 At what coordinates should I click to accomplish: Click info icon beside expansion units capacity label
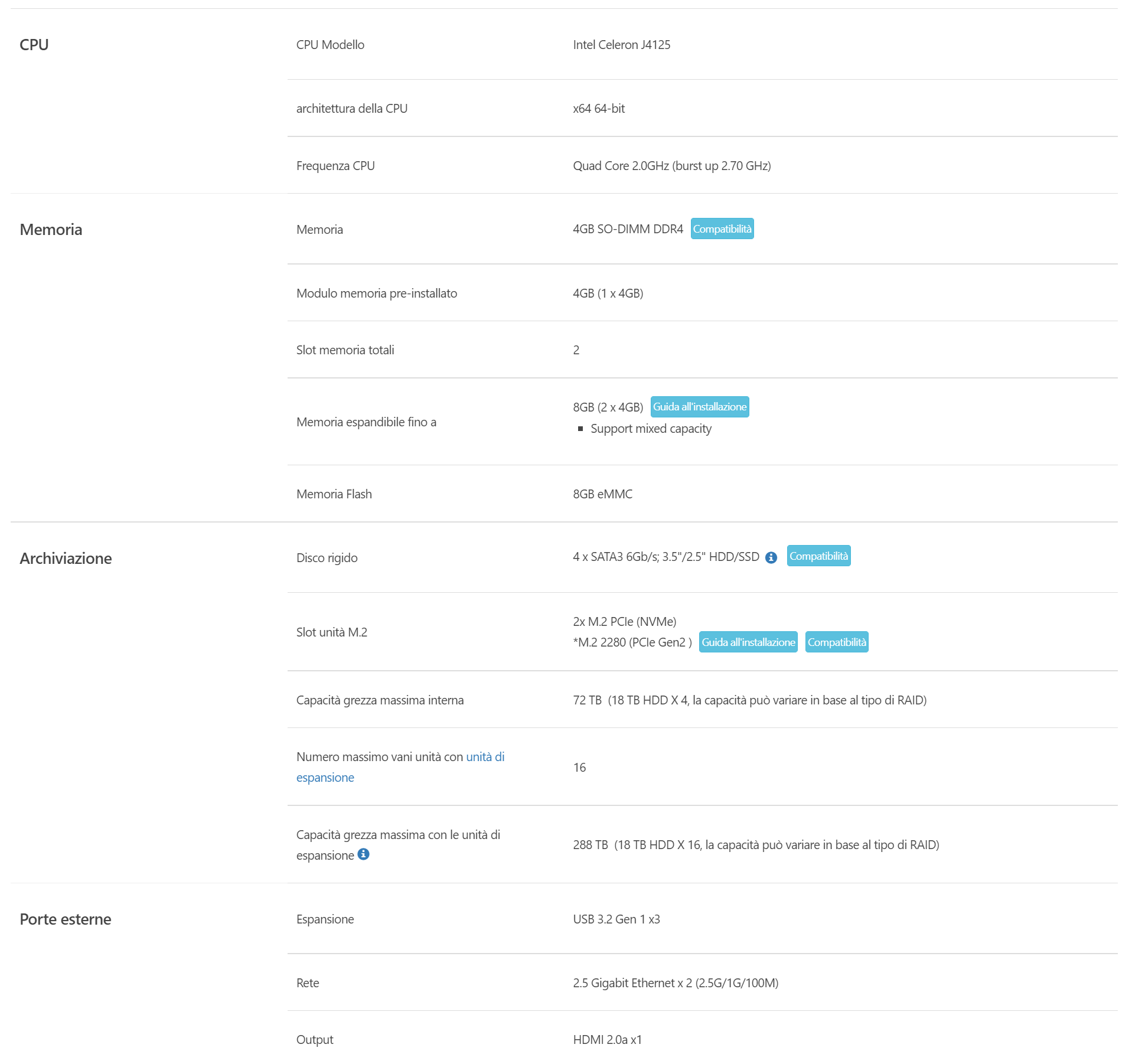[x=364, y=854]
